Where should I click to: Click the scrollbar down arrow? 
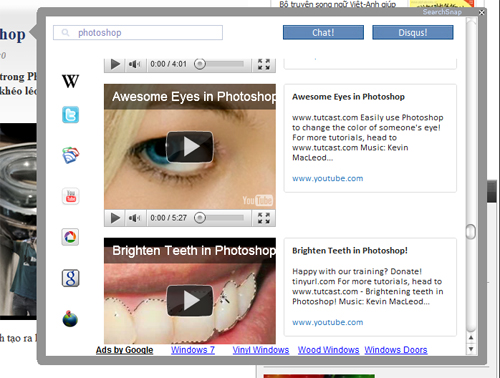[471, 349]
